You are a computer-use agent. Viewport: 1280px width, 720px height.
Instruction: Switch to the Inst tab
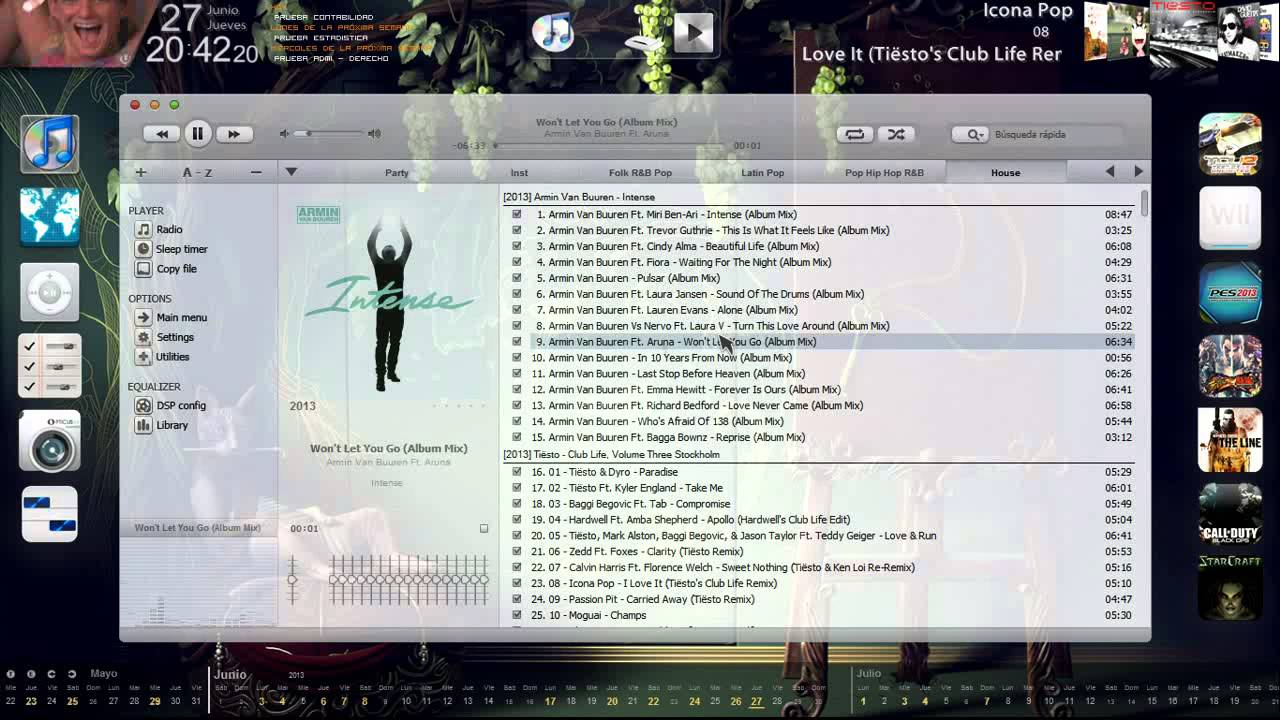pos(519,172)
